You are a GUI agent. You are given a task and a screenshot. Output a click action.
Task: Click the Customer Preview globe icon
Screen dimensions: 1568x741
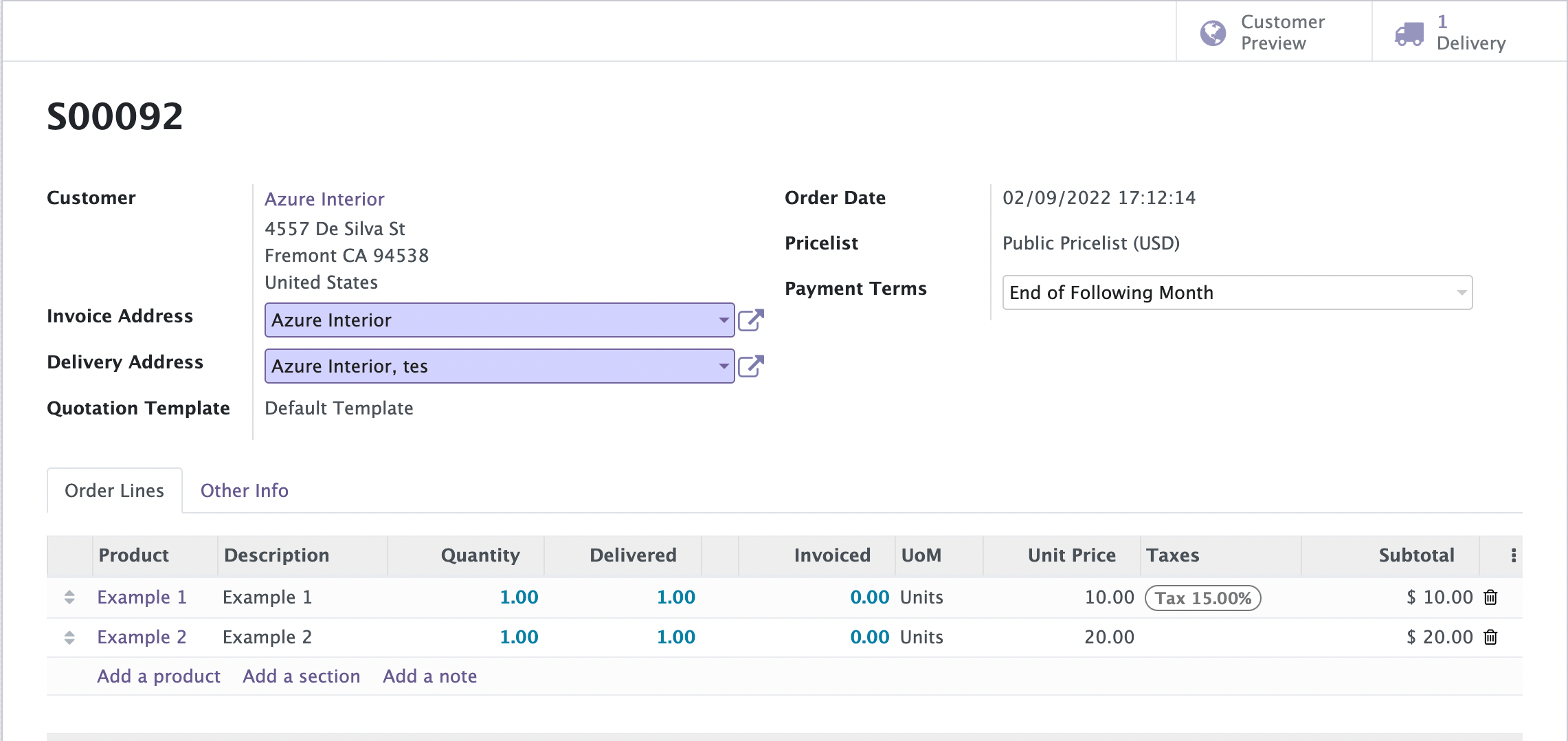[x=1213, y=32]
